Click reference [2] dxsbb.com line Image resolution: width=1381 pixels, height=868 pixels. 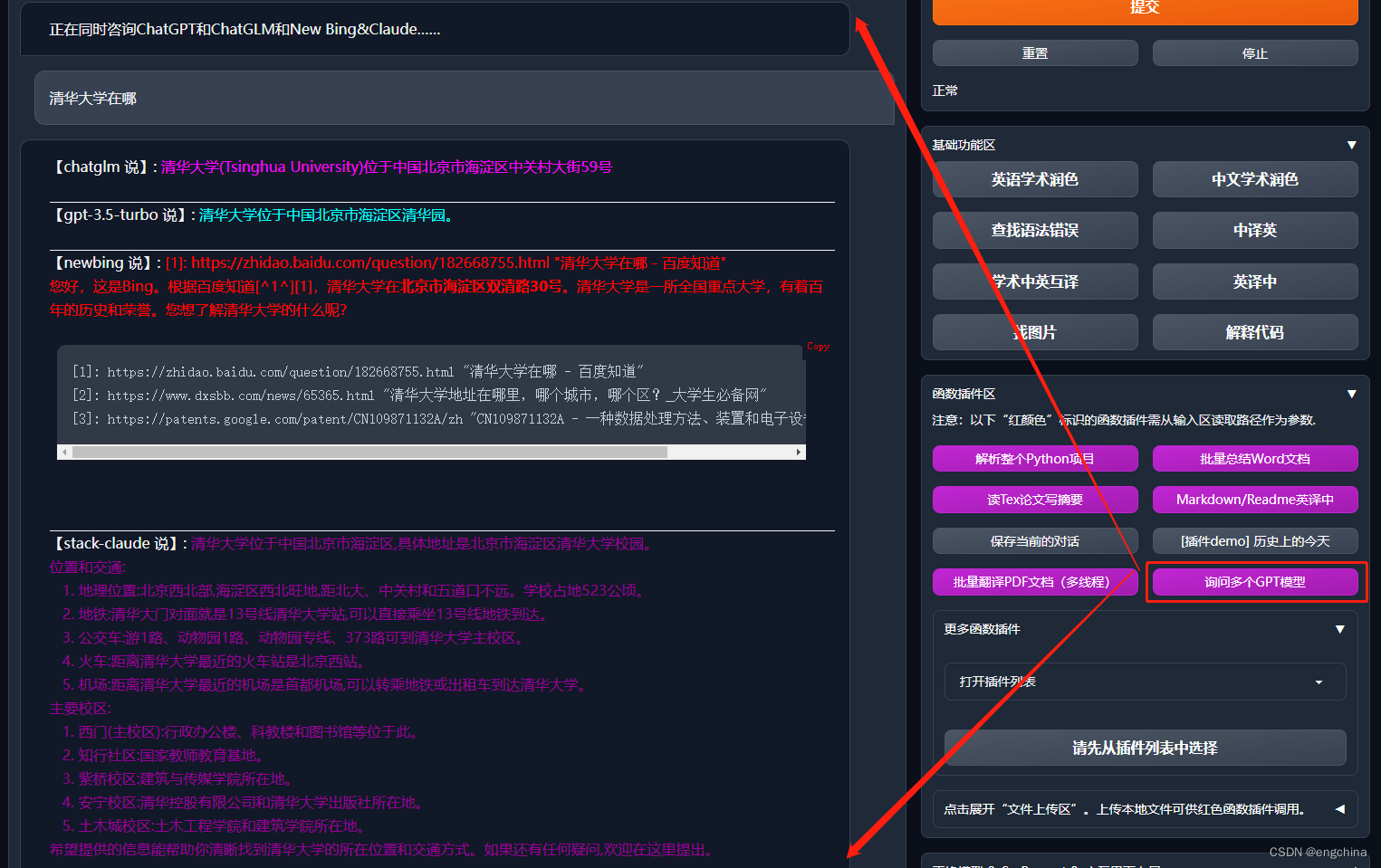click(x=419, y=396)
